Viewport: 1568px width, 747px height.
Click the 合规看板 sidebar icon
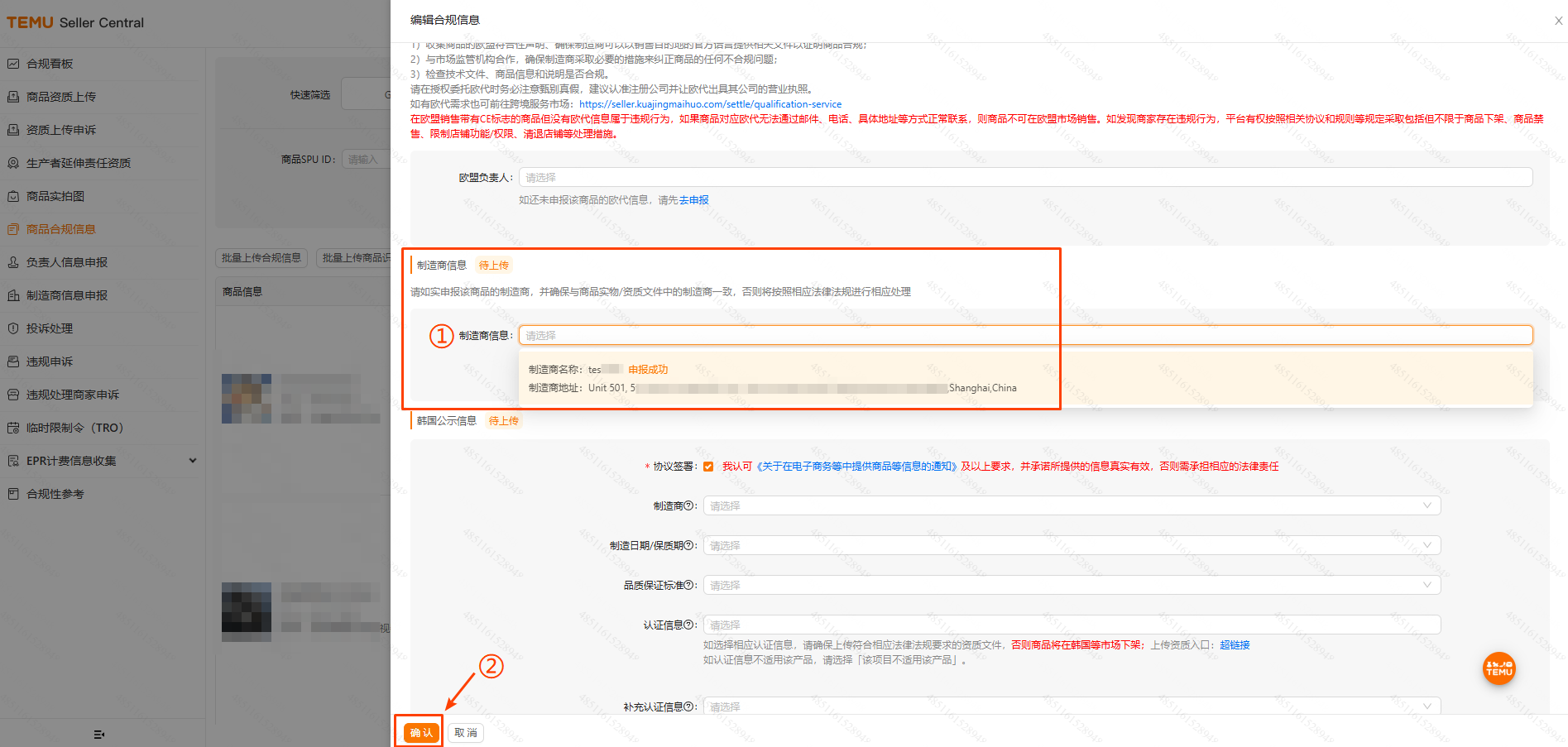[13, 64]
